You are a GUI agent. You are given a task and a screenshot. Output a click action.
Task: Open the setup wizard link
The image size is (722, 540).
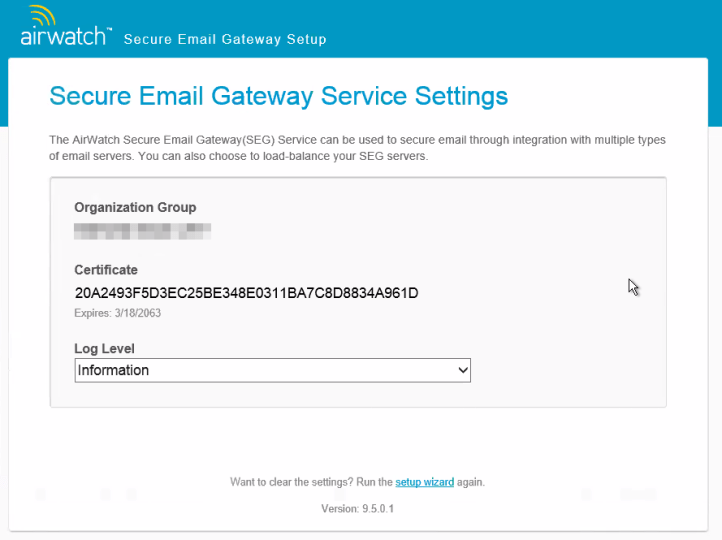pos(424,482)
